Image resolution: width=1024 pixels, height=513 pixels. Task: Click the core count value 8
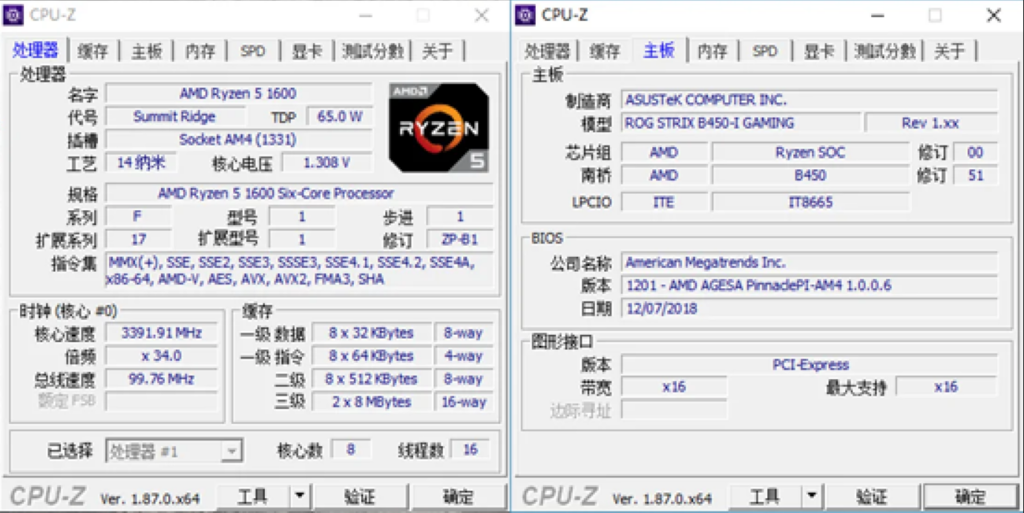pyautogui.click(x=351, y=450)
